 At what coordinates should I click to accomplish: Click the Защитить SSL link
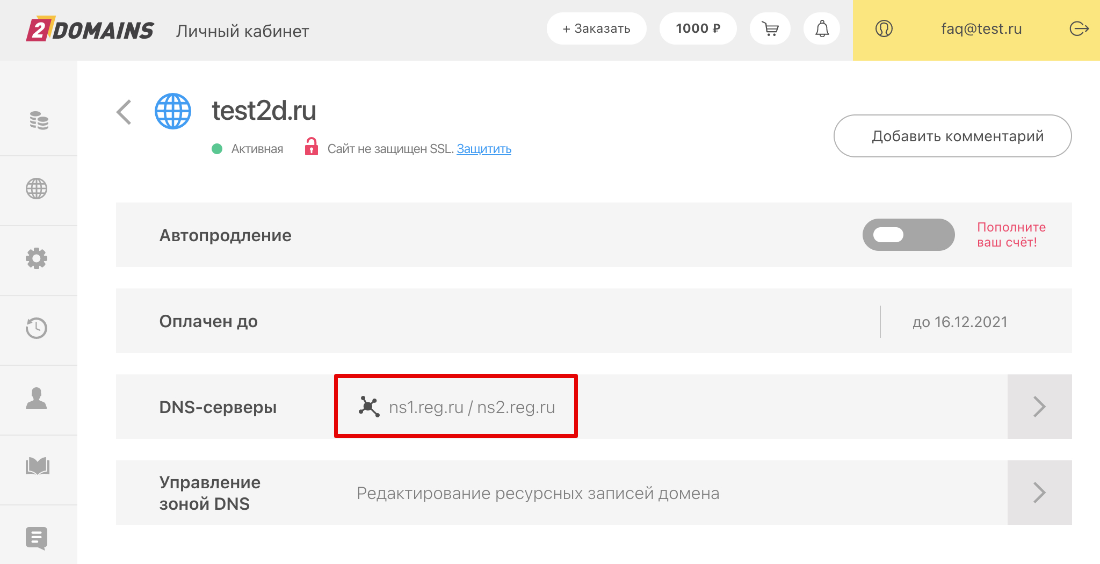click(484, 149)
